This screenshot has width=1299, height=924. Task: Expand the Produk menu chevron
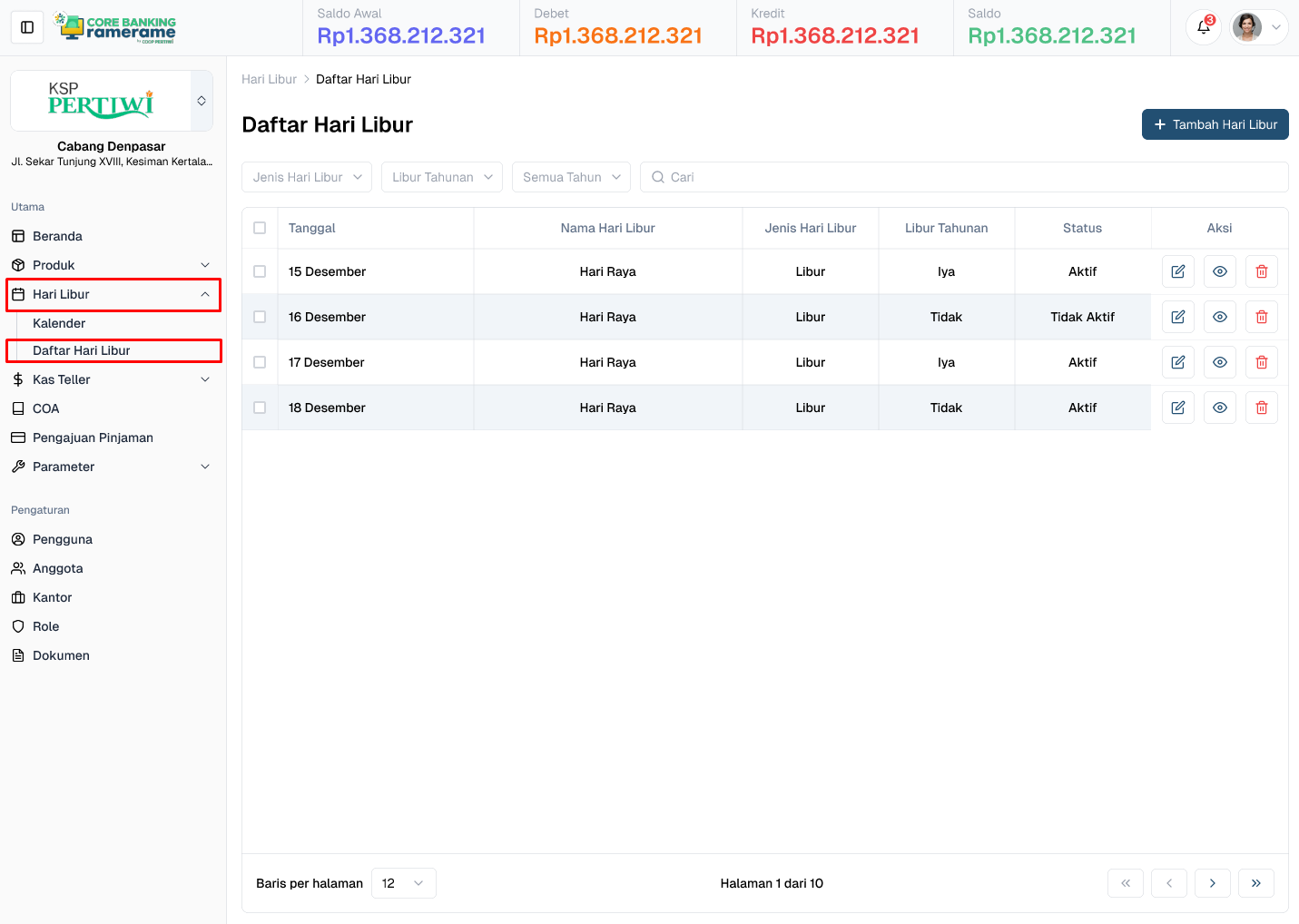click(x=204, y=264)
